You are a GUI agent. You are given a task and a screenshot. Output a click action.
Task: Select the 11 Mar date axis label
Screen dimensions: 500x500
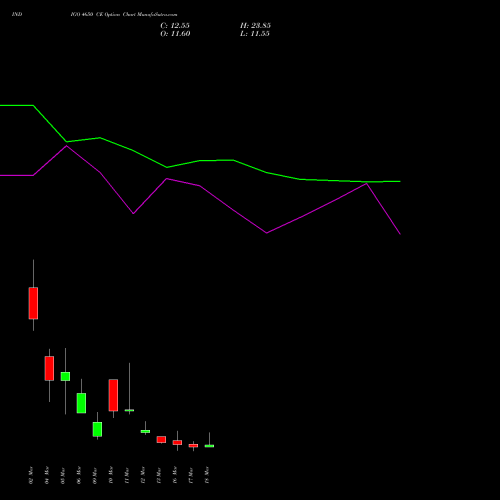click(x=127, y=475)
